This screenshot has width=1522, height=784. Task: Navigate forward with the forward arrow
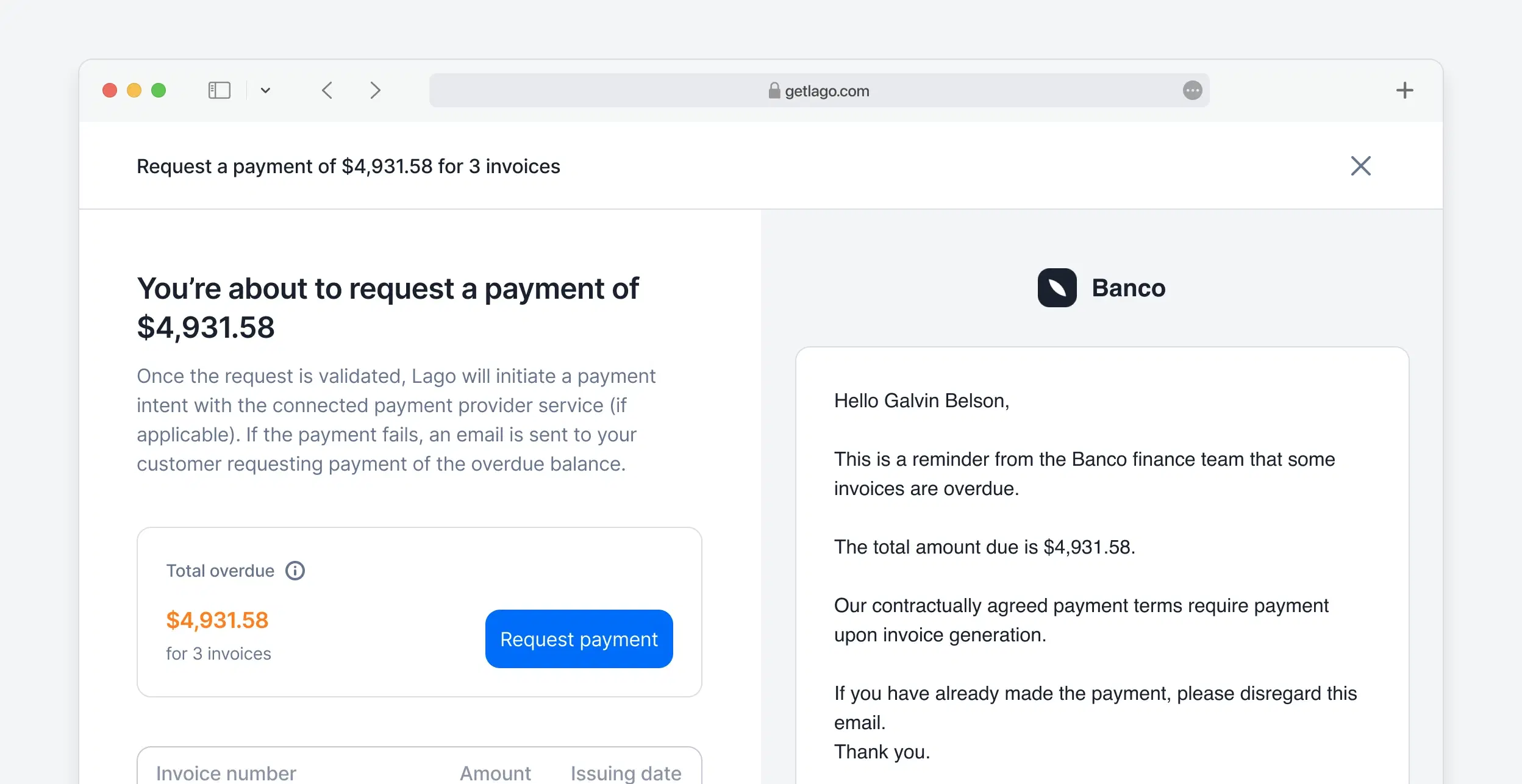click(375, 90)
